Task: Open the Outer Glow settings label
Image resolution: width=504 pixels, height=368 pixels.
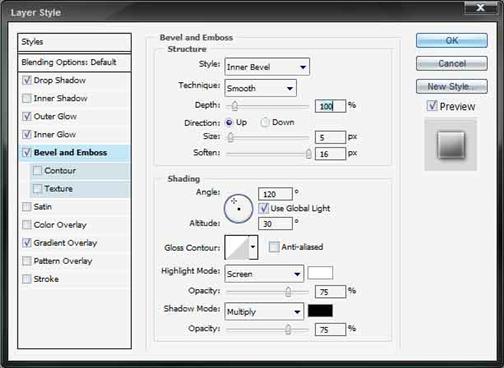Action: coord(55,116)
